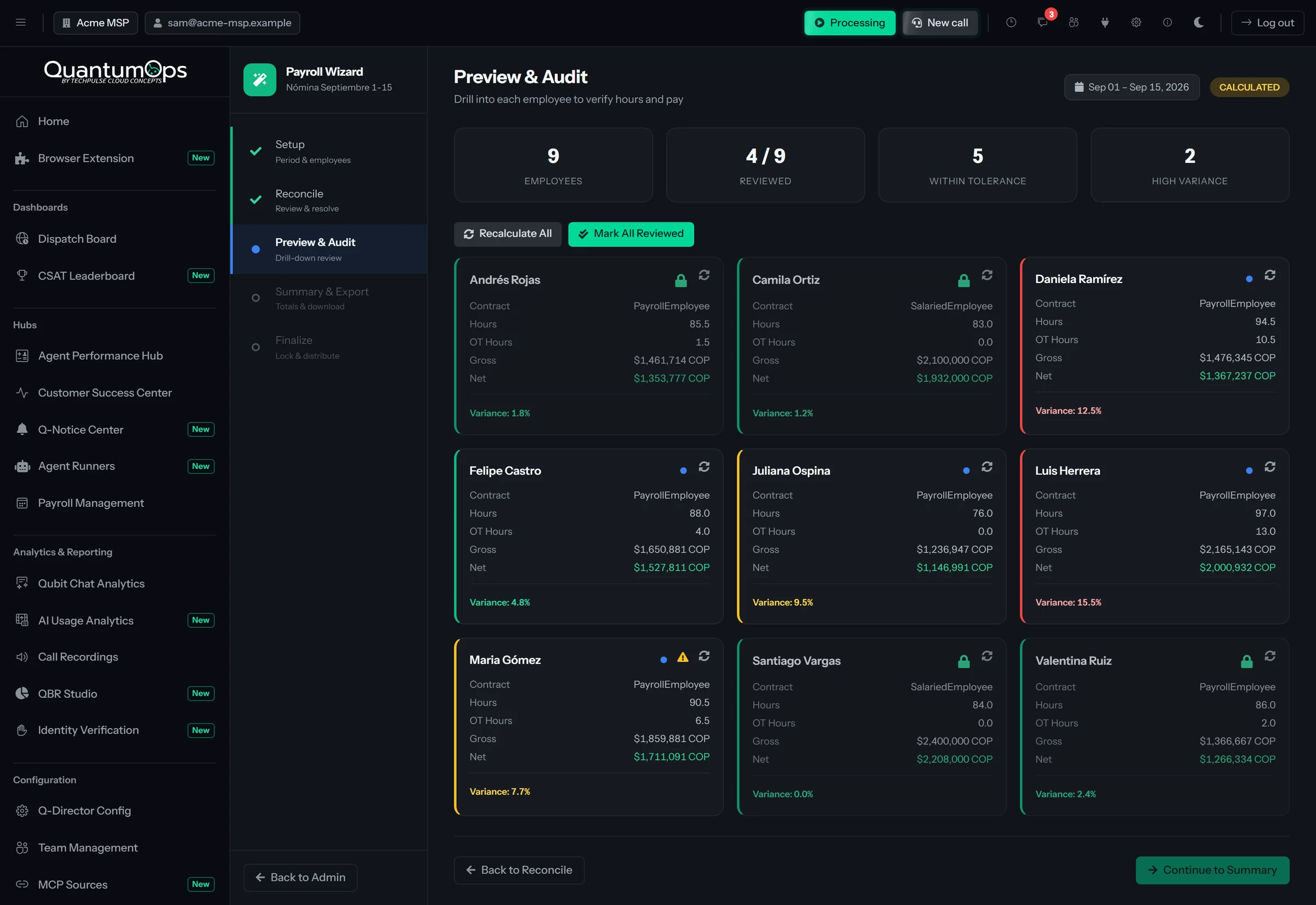1316x905 pixels.
Task: Click Mark All Reviewed button
Action: click(x=631, y=234)
